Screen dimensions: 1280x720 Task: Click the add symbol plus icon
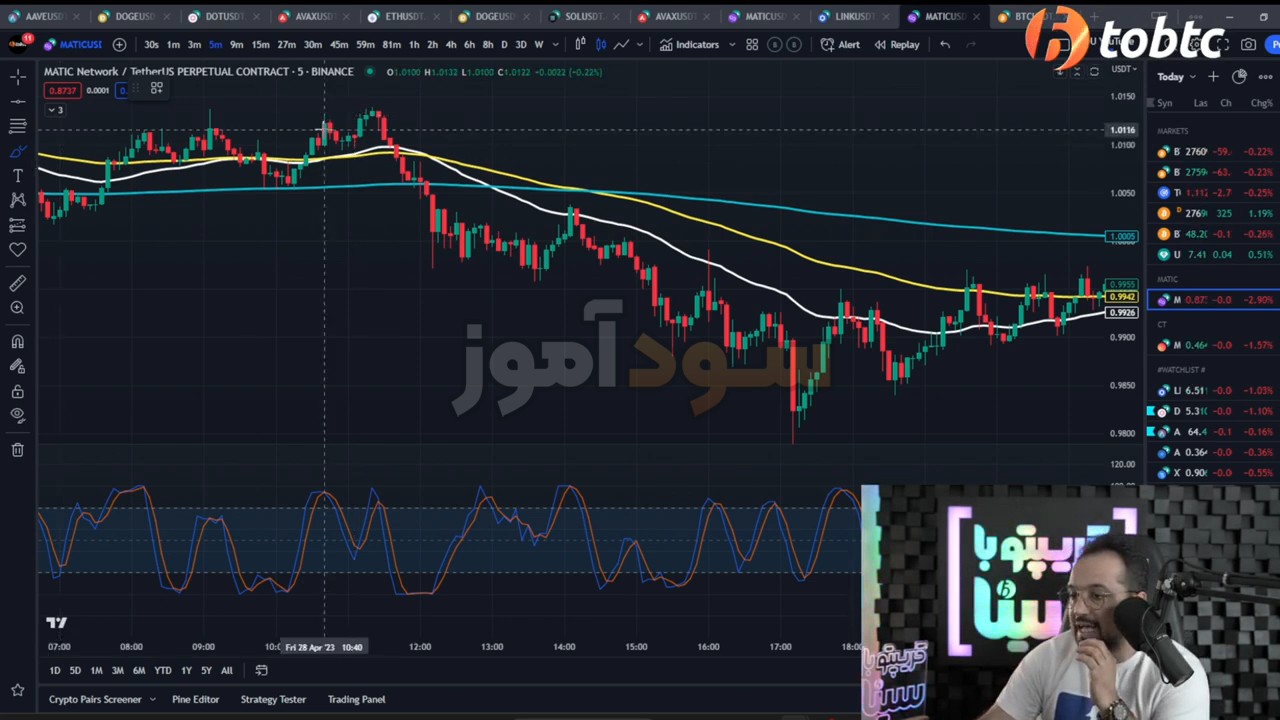pos(119,44)
